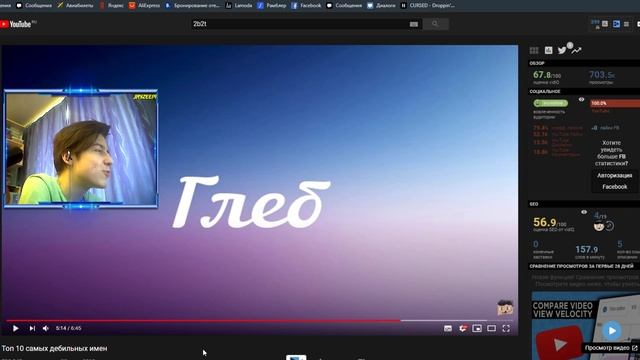Open the vidIQ grid view icon

(534, 50)
